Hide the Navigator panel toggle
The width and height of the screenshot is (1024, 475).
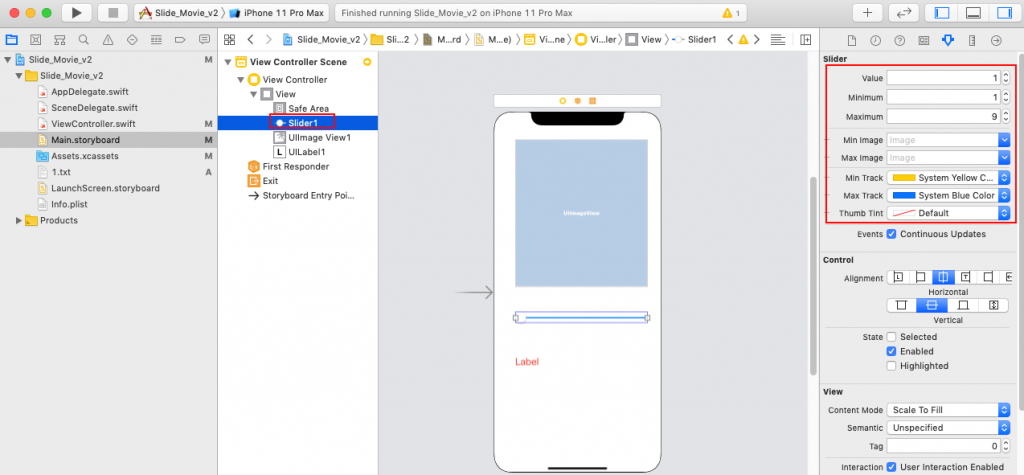click(x=942, y=12)
